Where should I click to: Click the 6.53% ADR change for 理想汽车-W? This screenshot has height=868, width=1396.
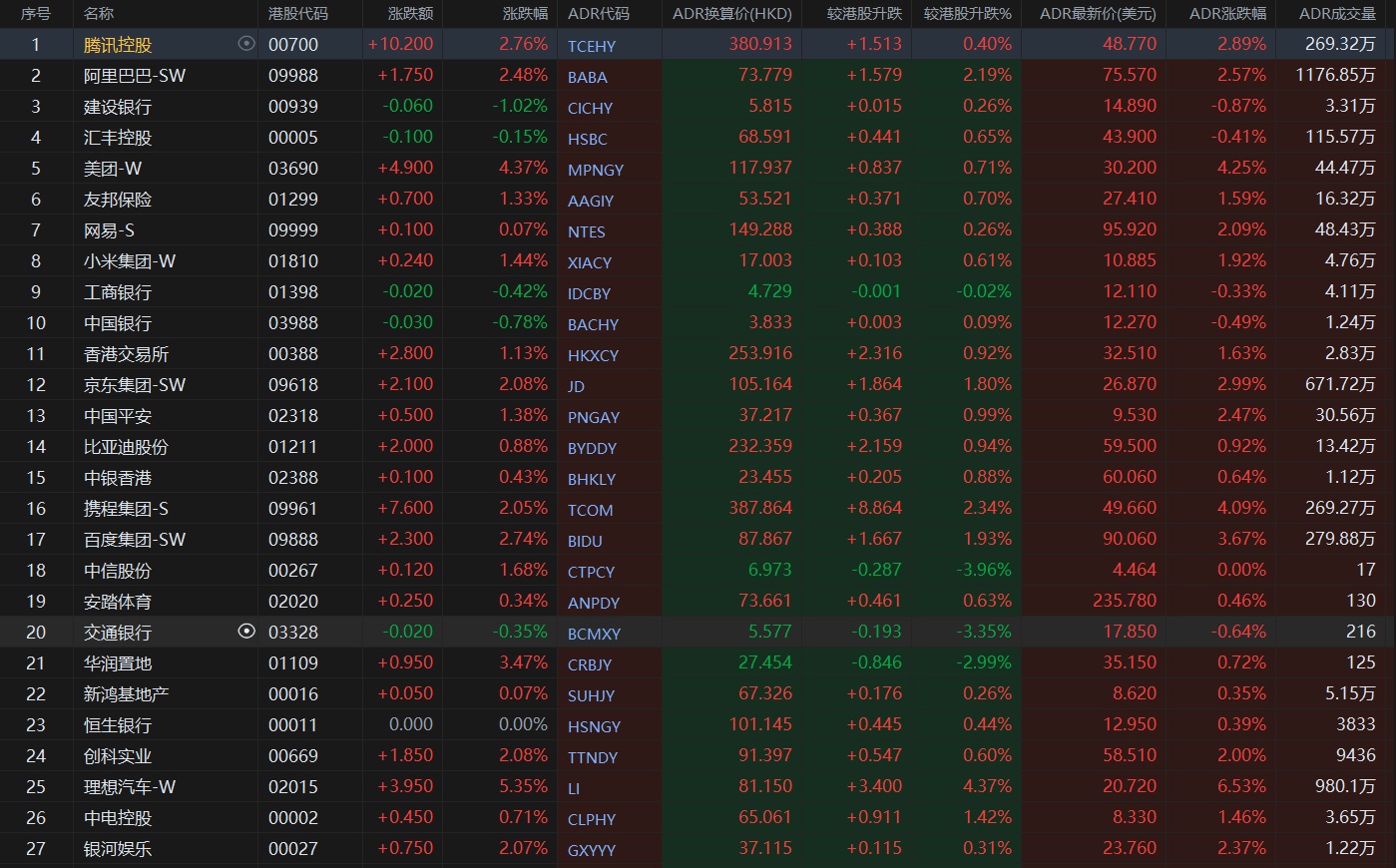tap(1241, 786)
